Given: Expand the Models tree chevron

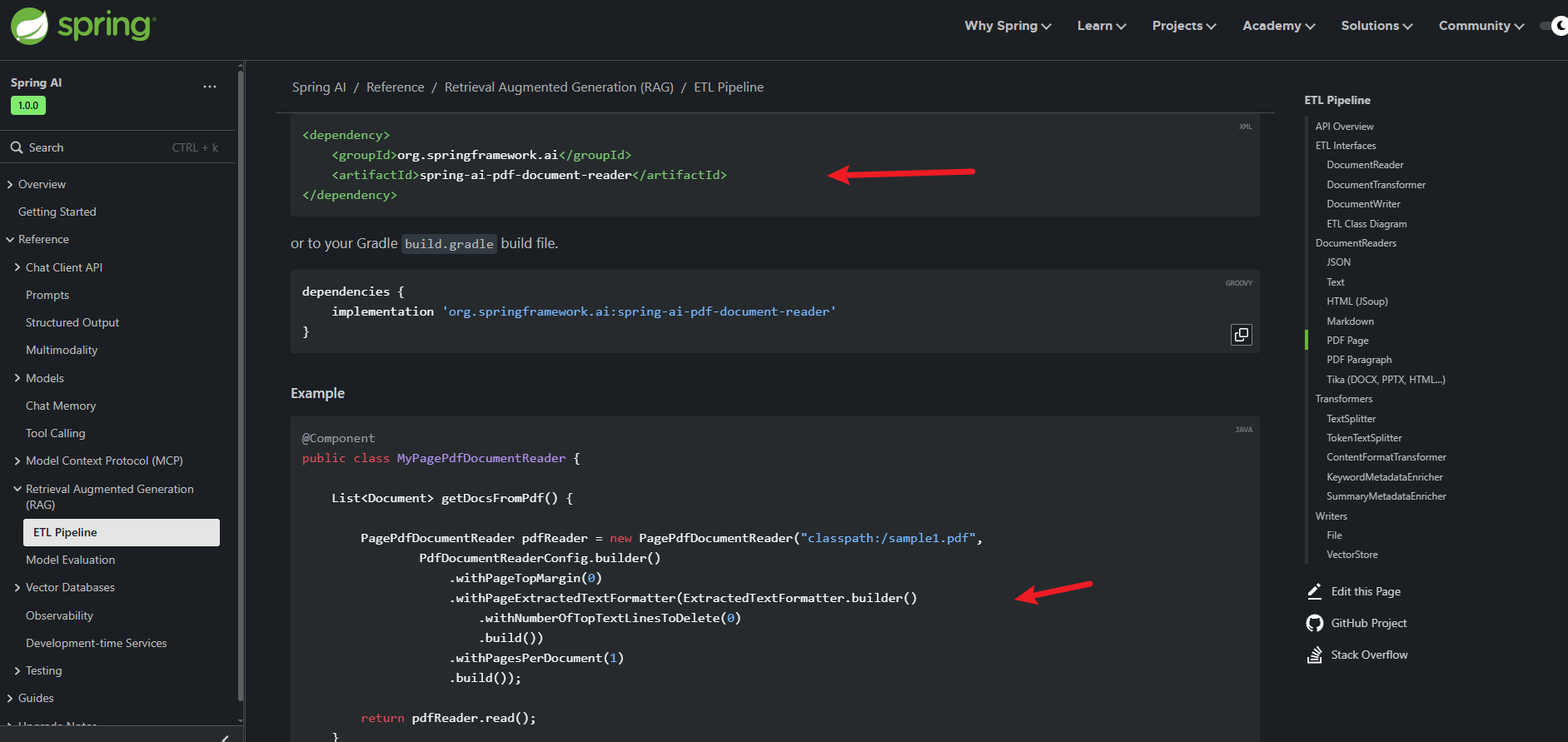Looking at the screenshot, I should tap(17, 378).
